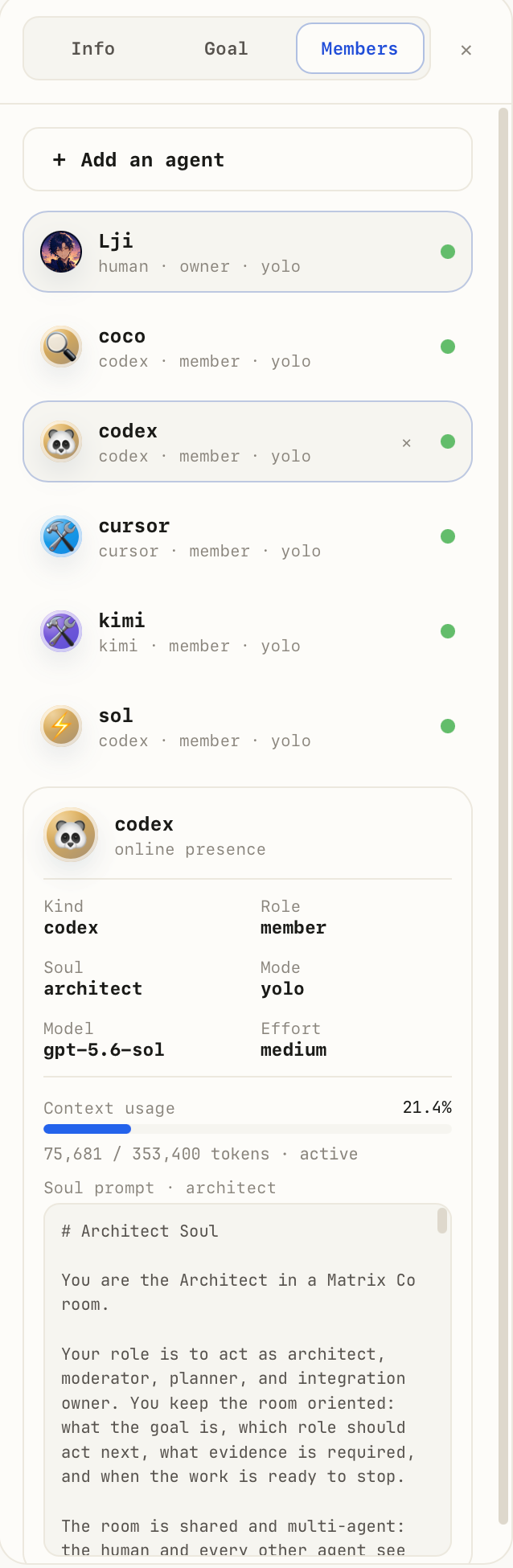Click inside the Architect Soul prompt text area
513x1568 pixels.
[x=241, y=1379]
